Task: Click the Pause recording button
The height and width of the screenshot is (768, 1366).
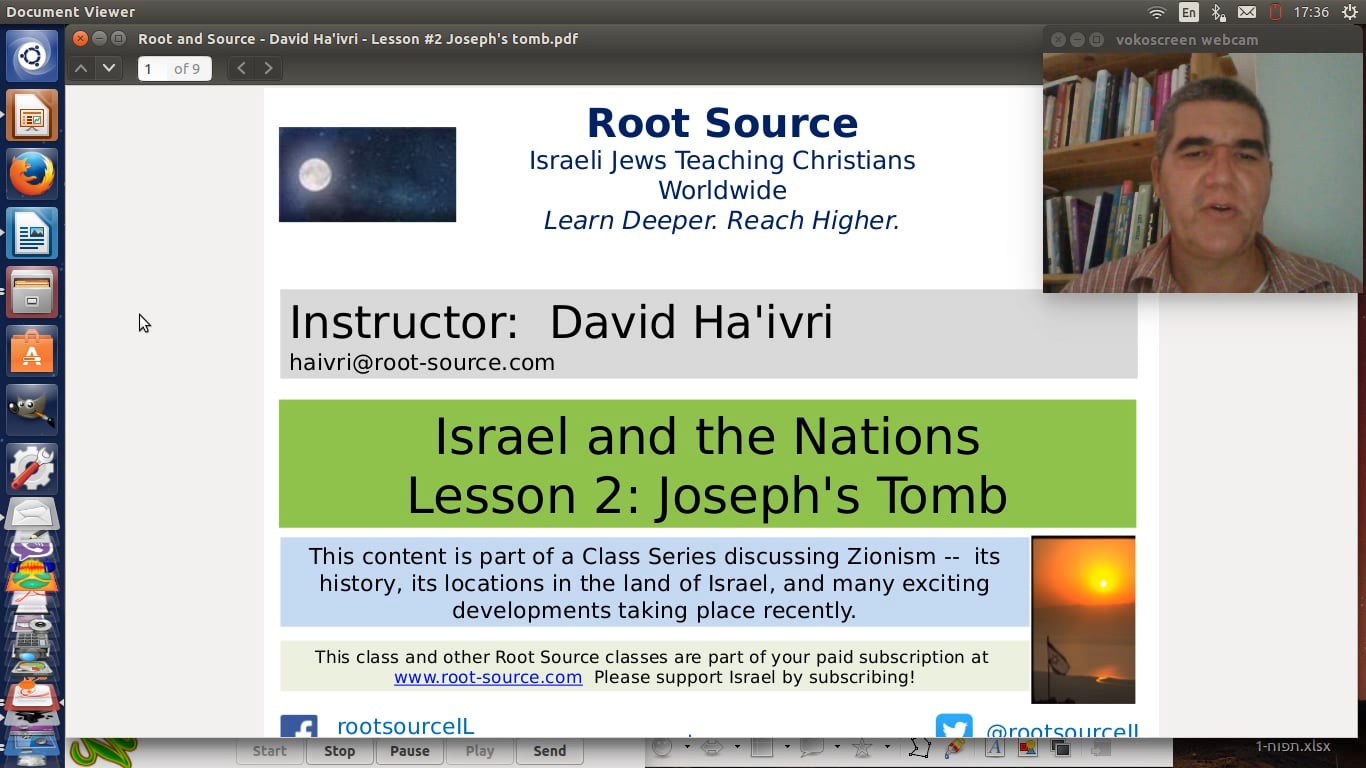Action: pos(409,751)
